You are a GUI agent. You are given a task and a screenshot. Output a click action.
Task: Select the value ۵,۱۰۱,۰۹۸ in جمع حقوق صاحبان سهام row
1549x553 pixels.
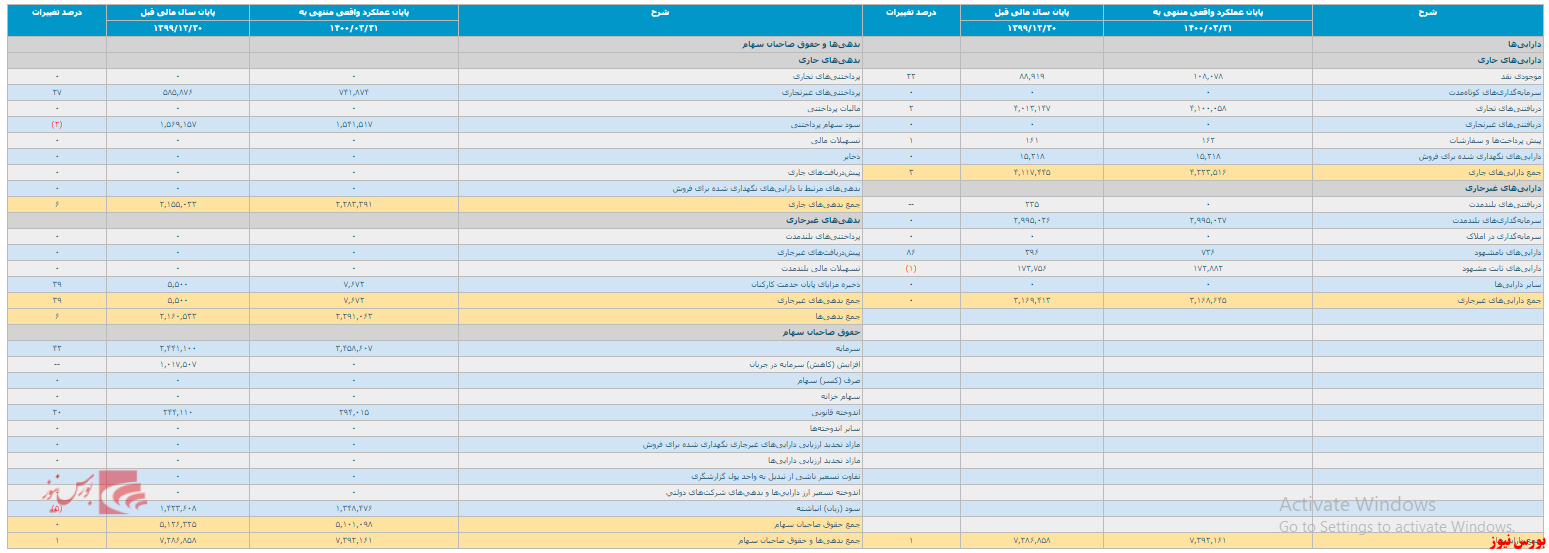354,524
